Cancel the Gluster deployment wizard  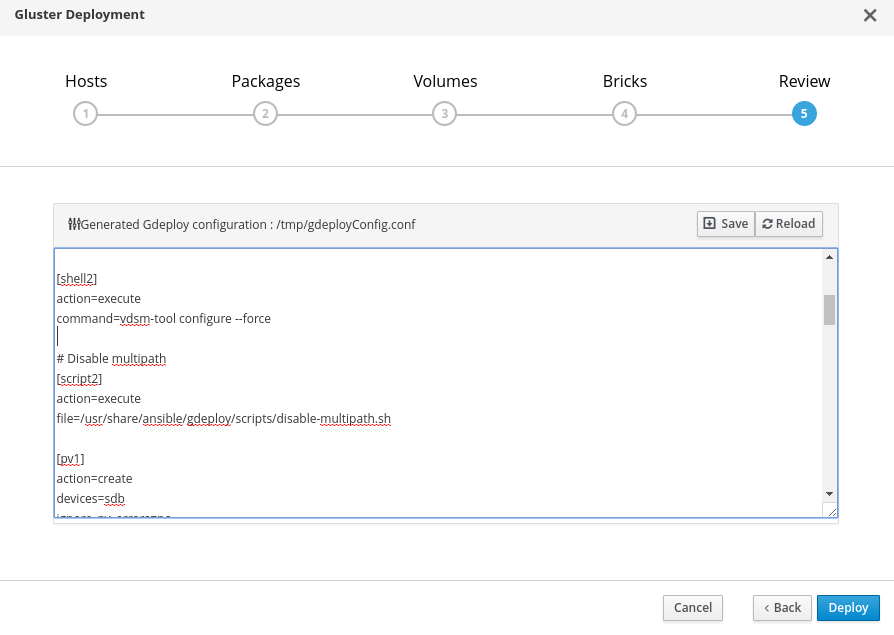(692, 607)
